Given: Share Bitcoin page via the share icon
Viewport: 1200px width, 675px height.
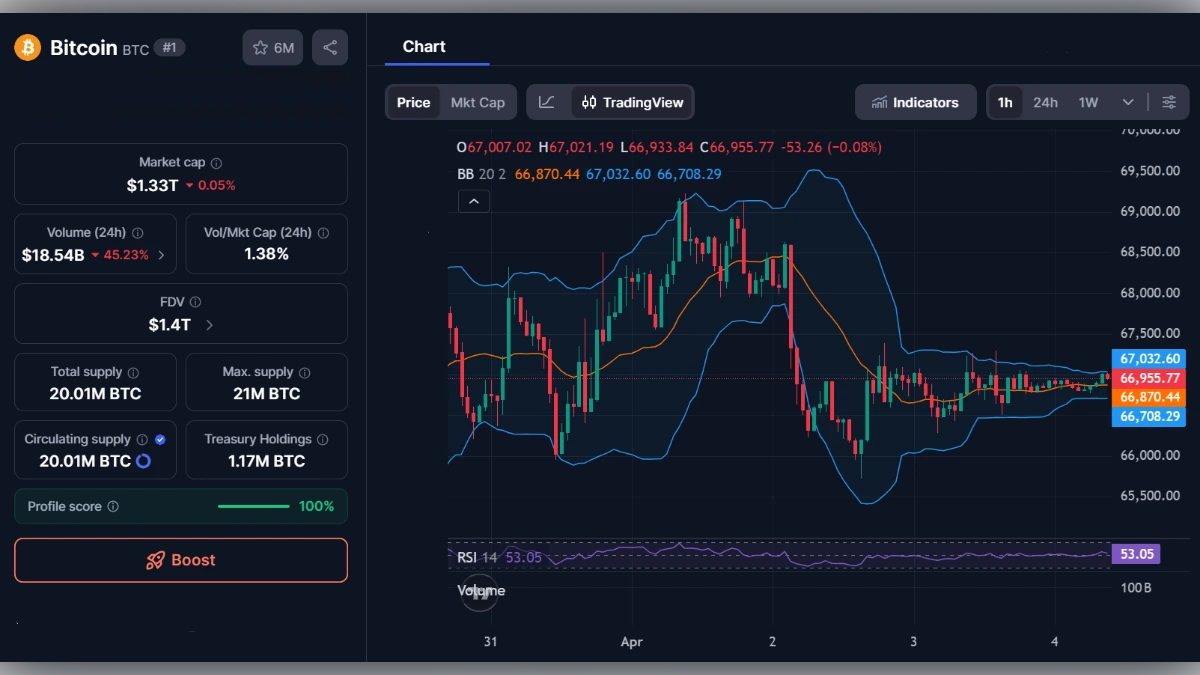Looking at the screenshot, I should [x=330, y=47].
